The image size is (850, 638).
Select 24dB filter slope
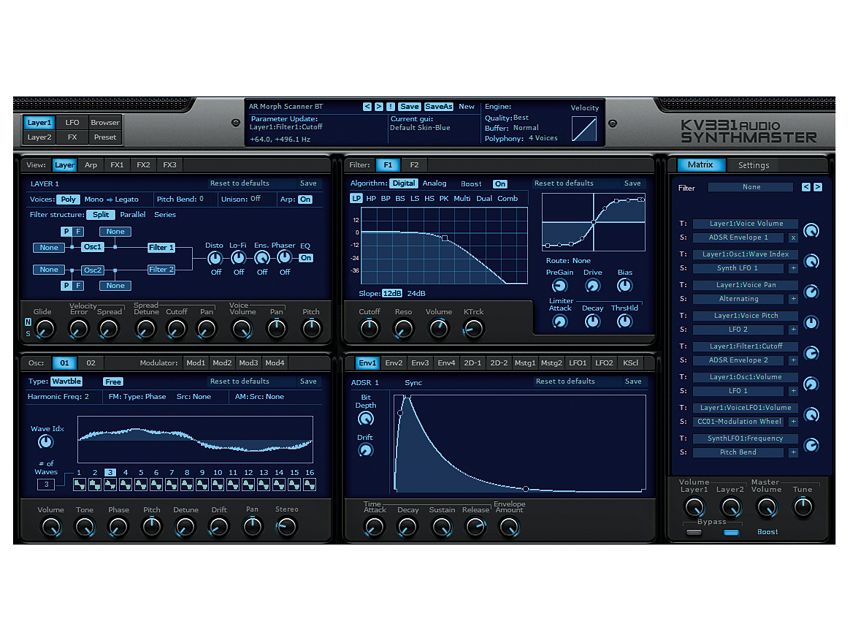(416, 293)
